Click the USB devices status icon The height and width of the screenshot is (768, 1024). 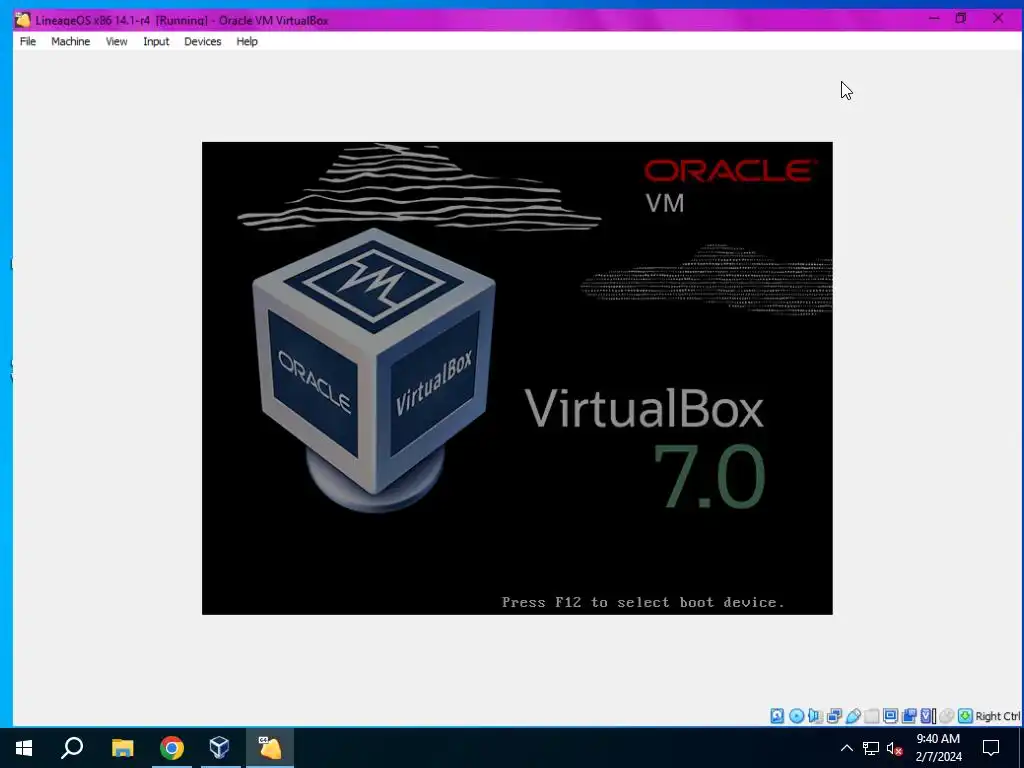coord(853,716)
